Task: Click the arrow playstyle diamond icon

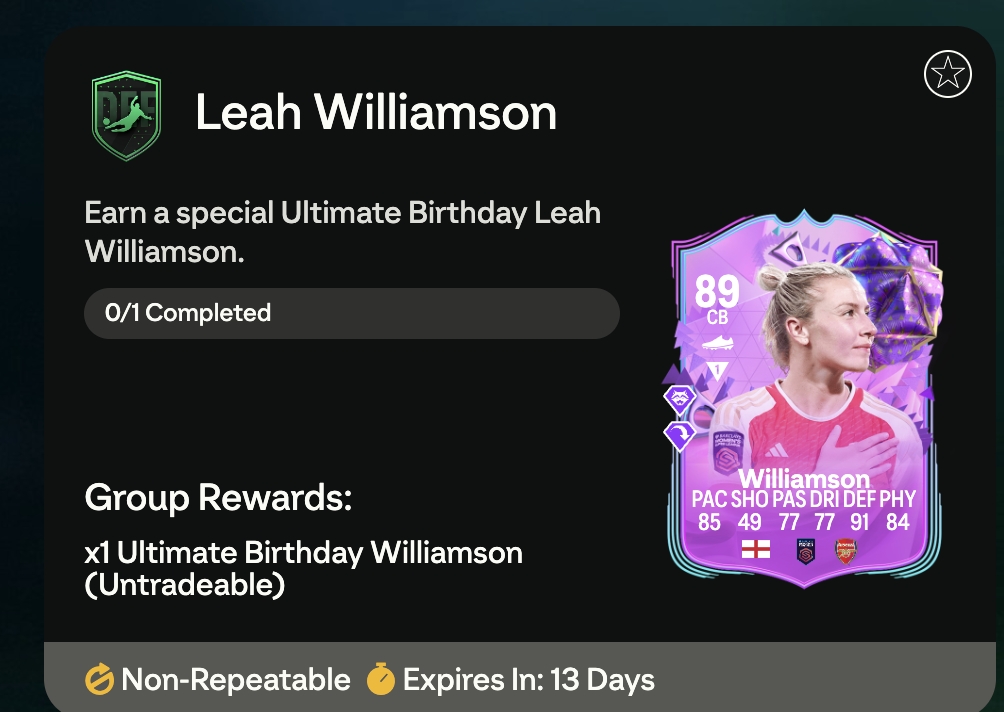Action: point(679,435)
